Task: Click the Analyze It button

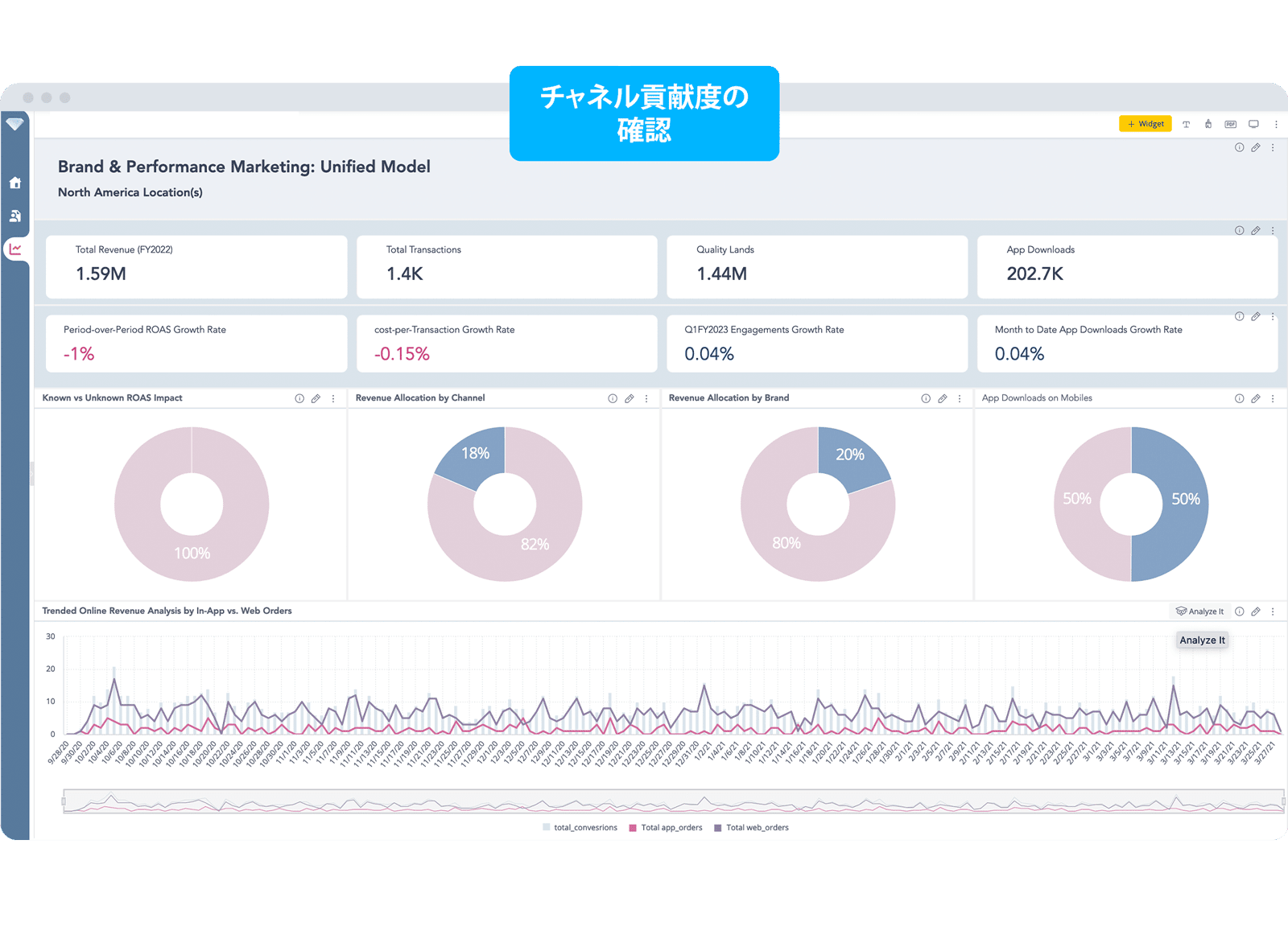Action: [1199, 611]
